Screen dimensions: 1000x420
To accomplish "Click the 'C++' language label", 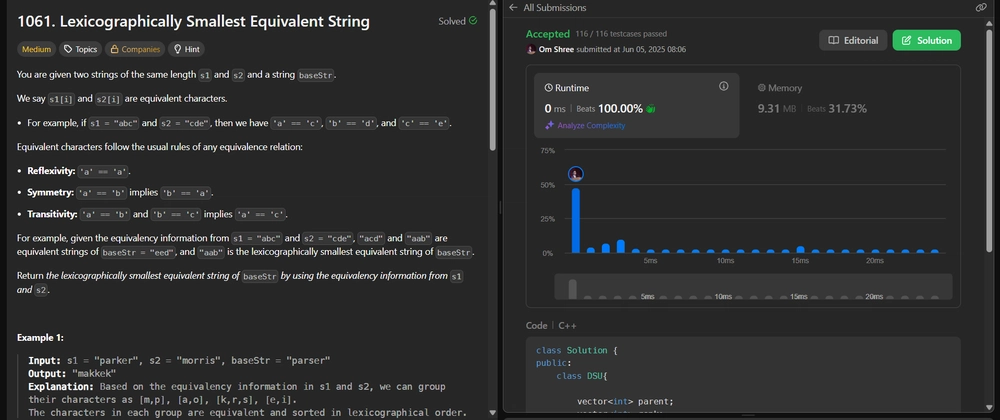I will pos(568,325).
